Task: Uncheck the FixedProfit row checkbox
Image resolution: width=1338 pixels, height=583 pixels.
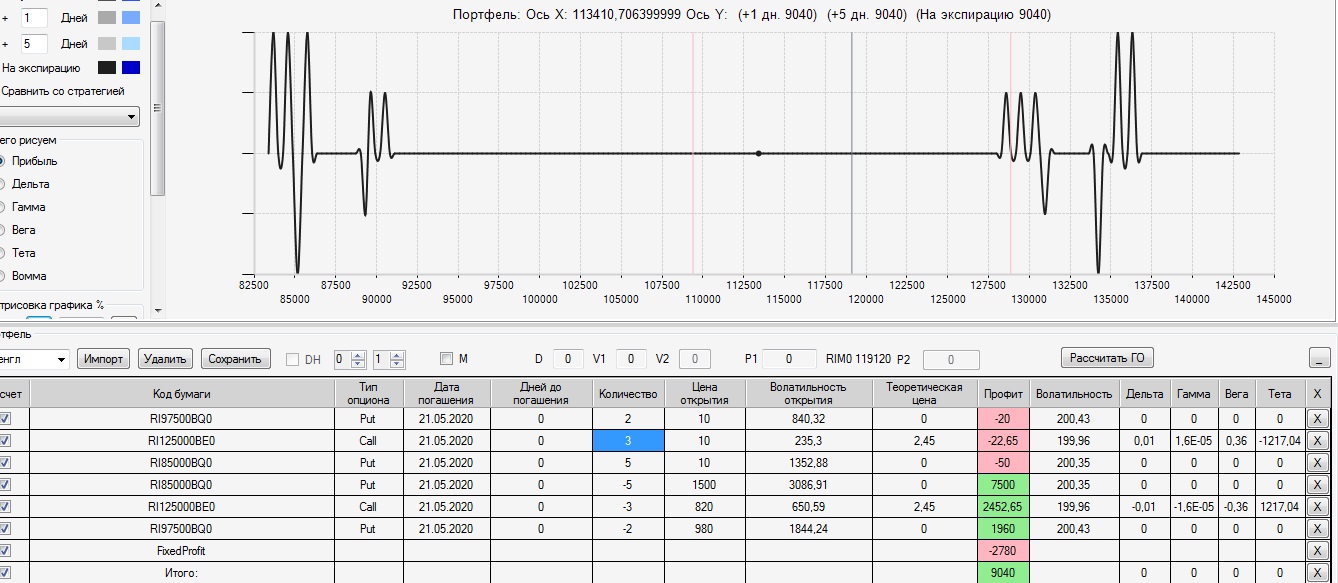Action: tap(3, 551)
